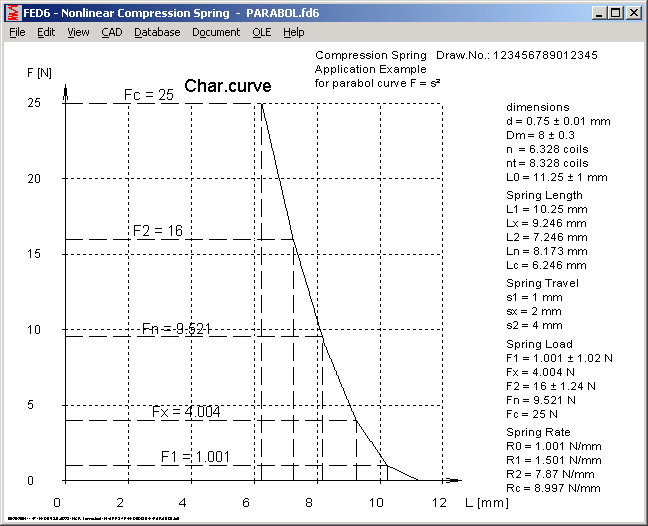Click the F1 = 1.001 load label
This screenshot has width=648, height=526.
[x=196, y=457]
